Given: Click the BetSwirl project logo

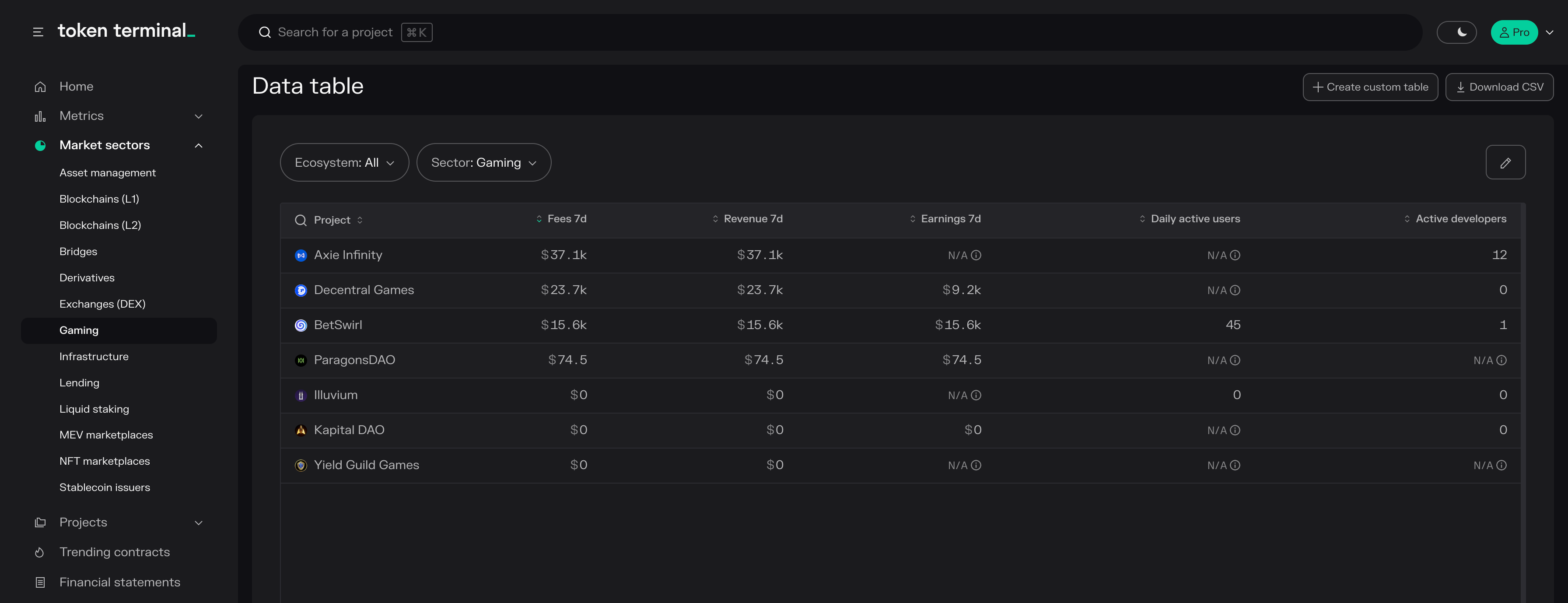Looking at the screenshot, I should [x=301, y=326].
